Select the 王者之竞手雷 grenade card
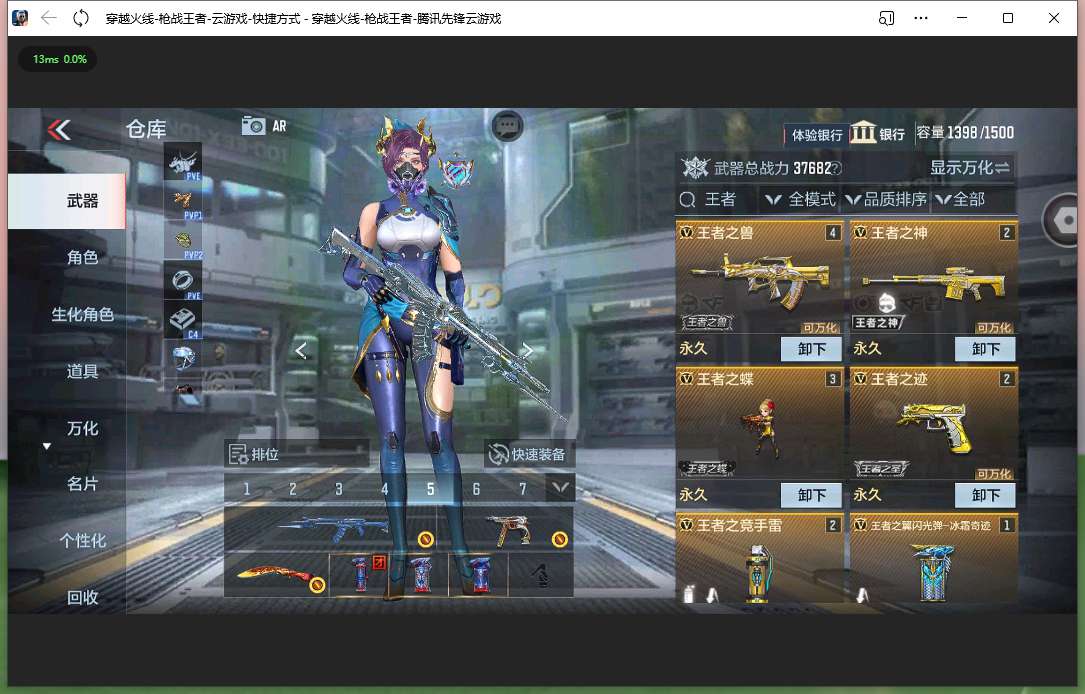The image size is (1085, 694). (759, 559)
